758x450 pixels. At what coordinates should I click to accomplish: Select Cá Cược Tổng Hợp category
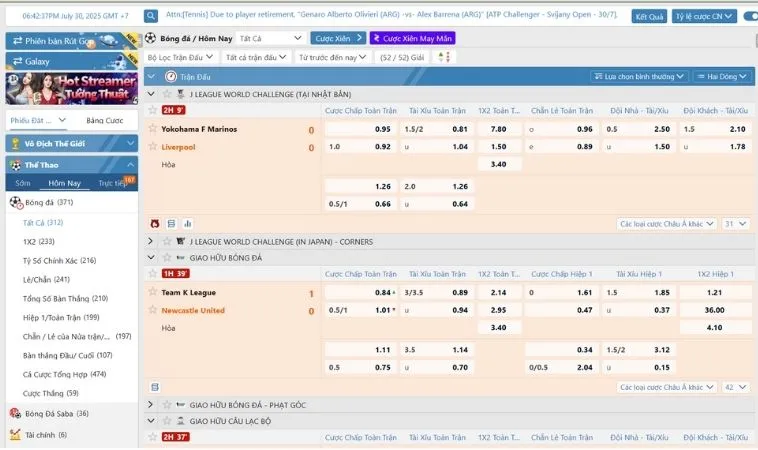coord(64,374)
